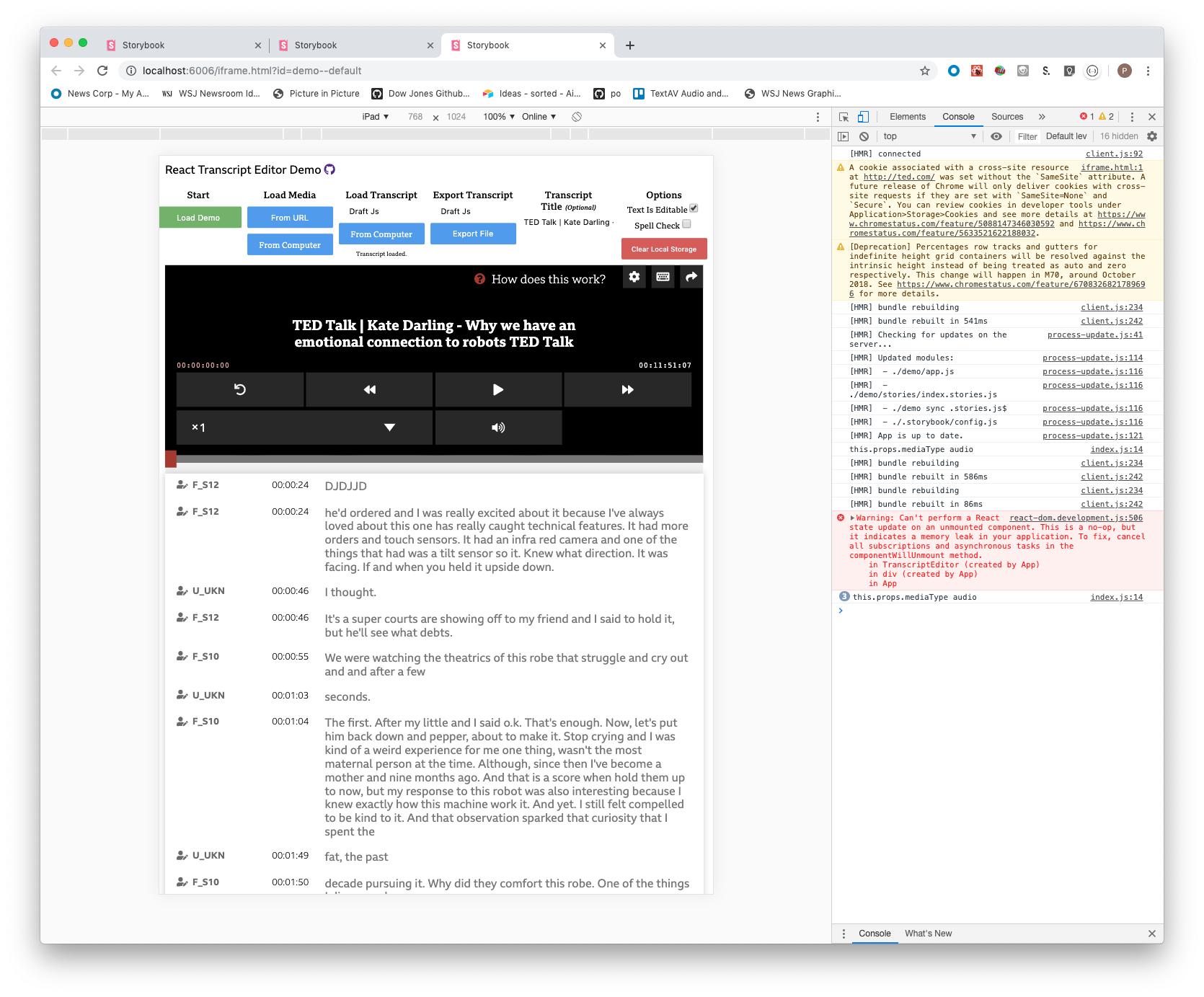Switch to What's New drawer tab

click(928, 934)
